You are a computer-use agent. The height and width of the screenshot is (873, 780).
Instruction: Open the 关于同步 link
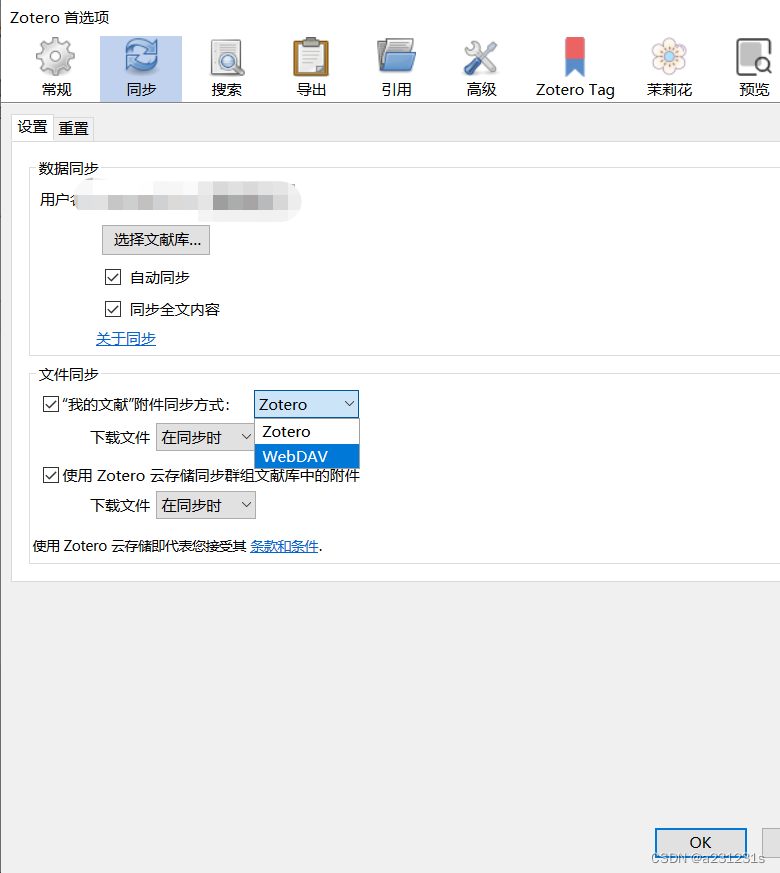tap(126, 339)
